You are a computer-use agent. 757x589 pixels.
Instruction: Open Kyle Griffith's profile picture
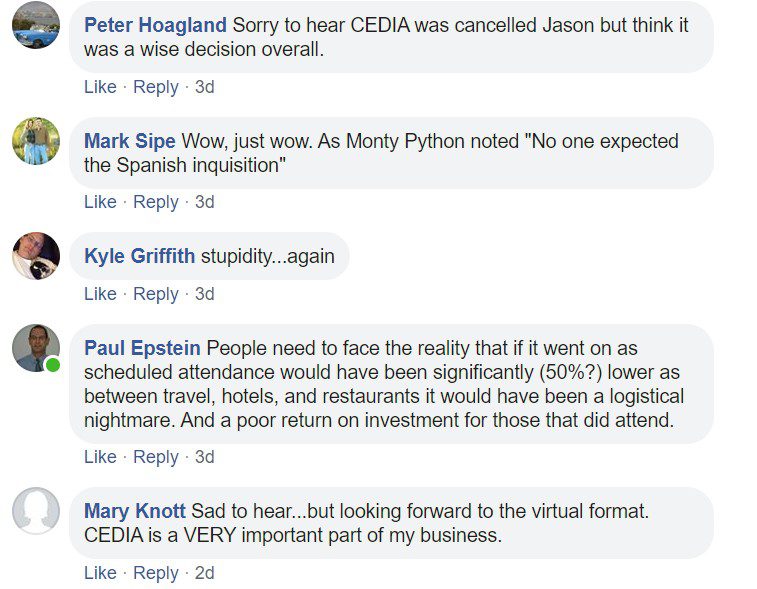pos(36,256)
